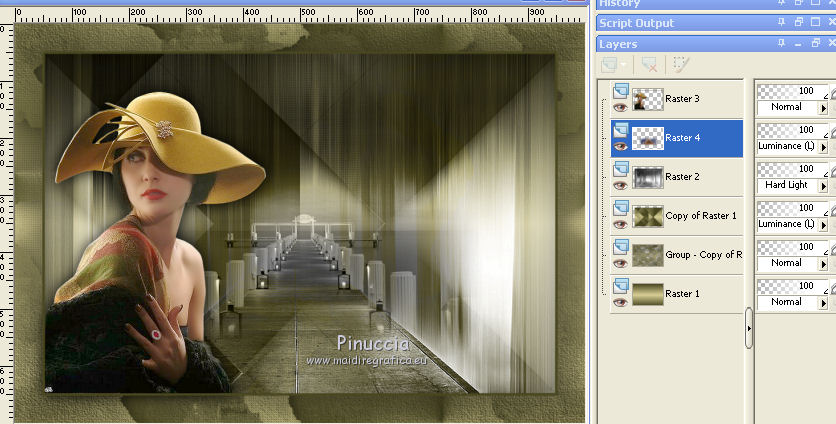Screen dimensions: 836x424
Task: Open blend mode dropdown for Raster 4 (Luminance)
Action: coord(823,147)
